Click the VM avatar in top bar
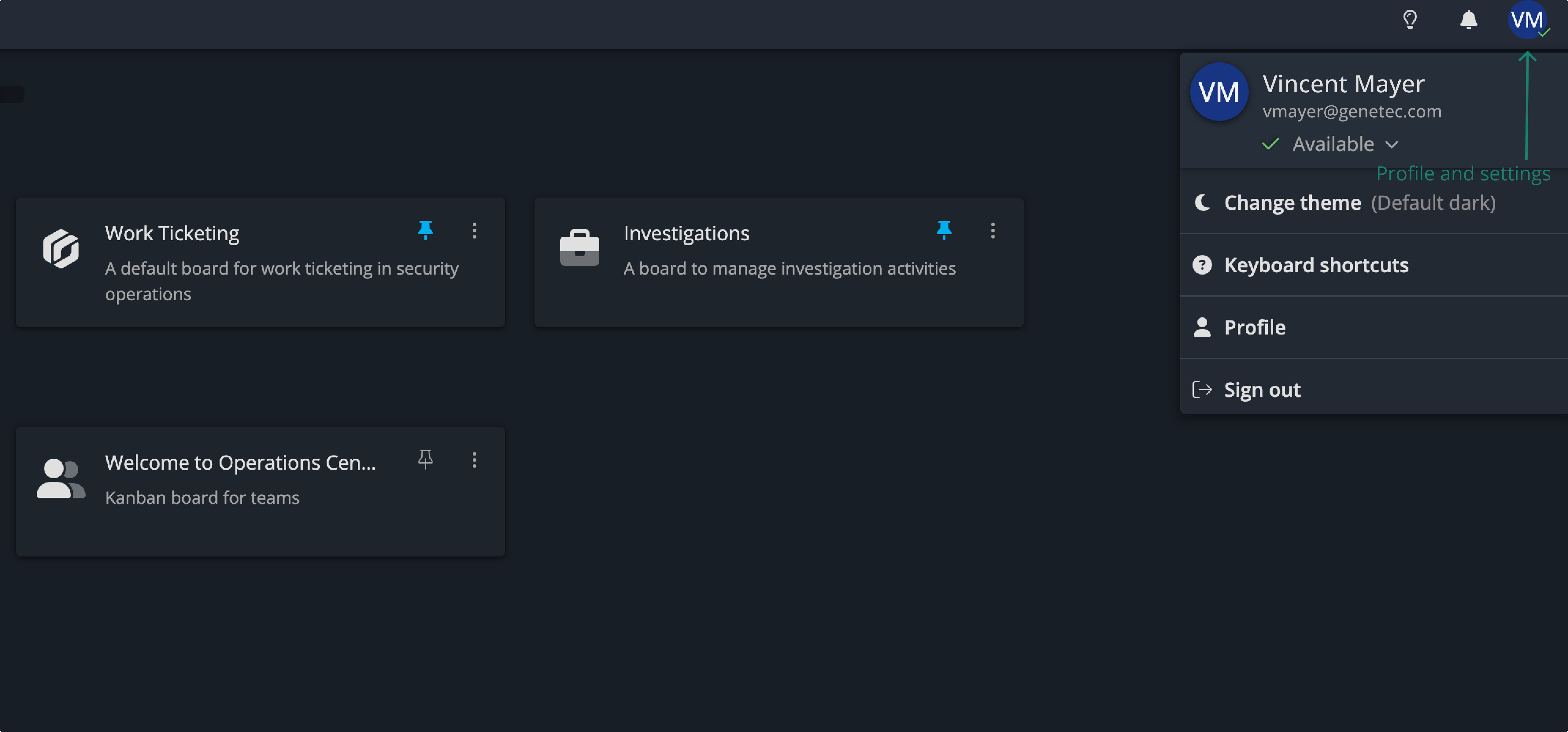The image size is (1568, 732). [x=1527, y=20]
